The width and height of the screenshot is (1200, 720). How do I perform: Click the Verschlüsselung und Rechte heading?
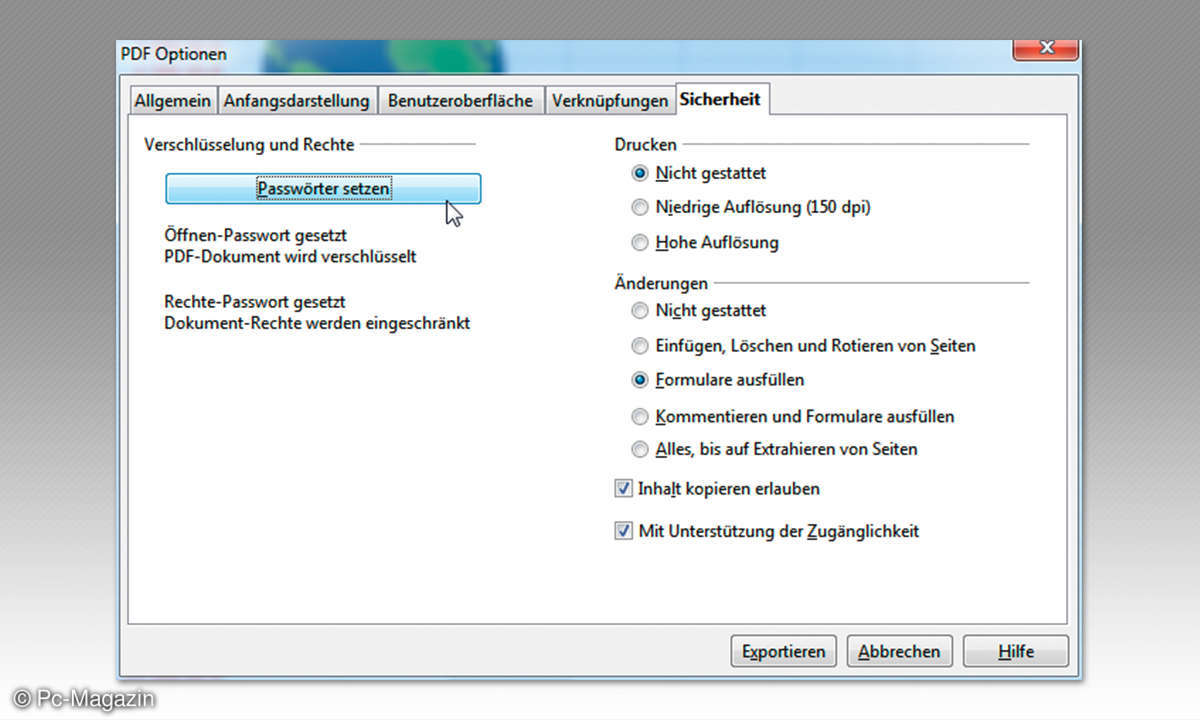(x=249, y=145)
